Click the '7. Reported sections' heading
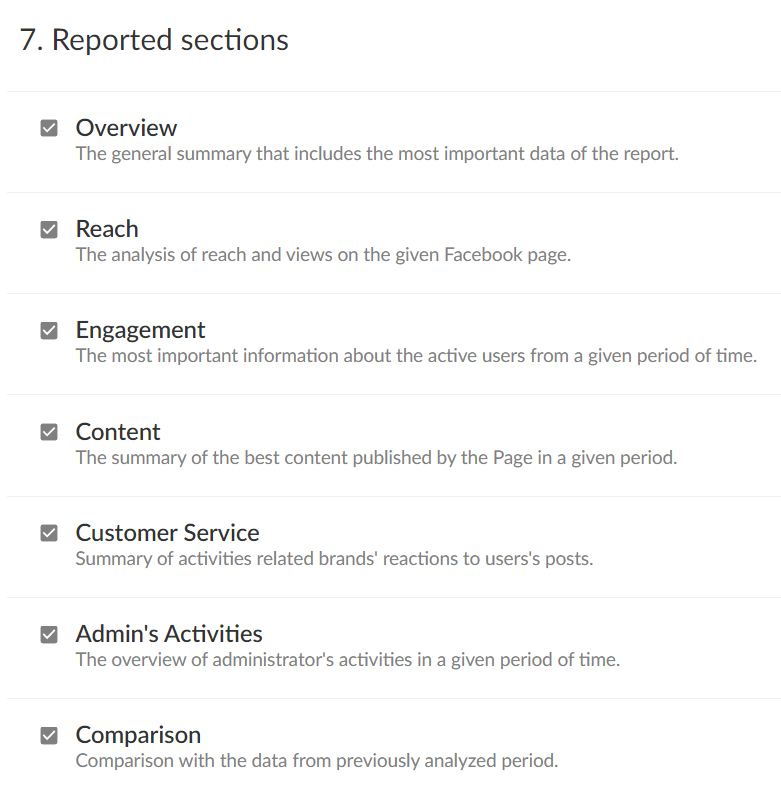Image resolution: width=781 pixels, height=785 pixels. click(154, 40)
